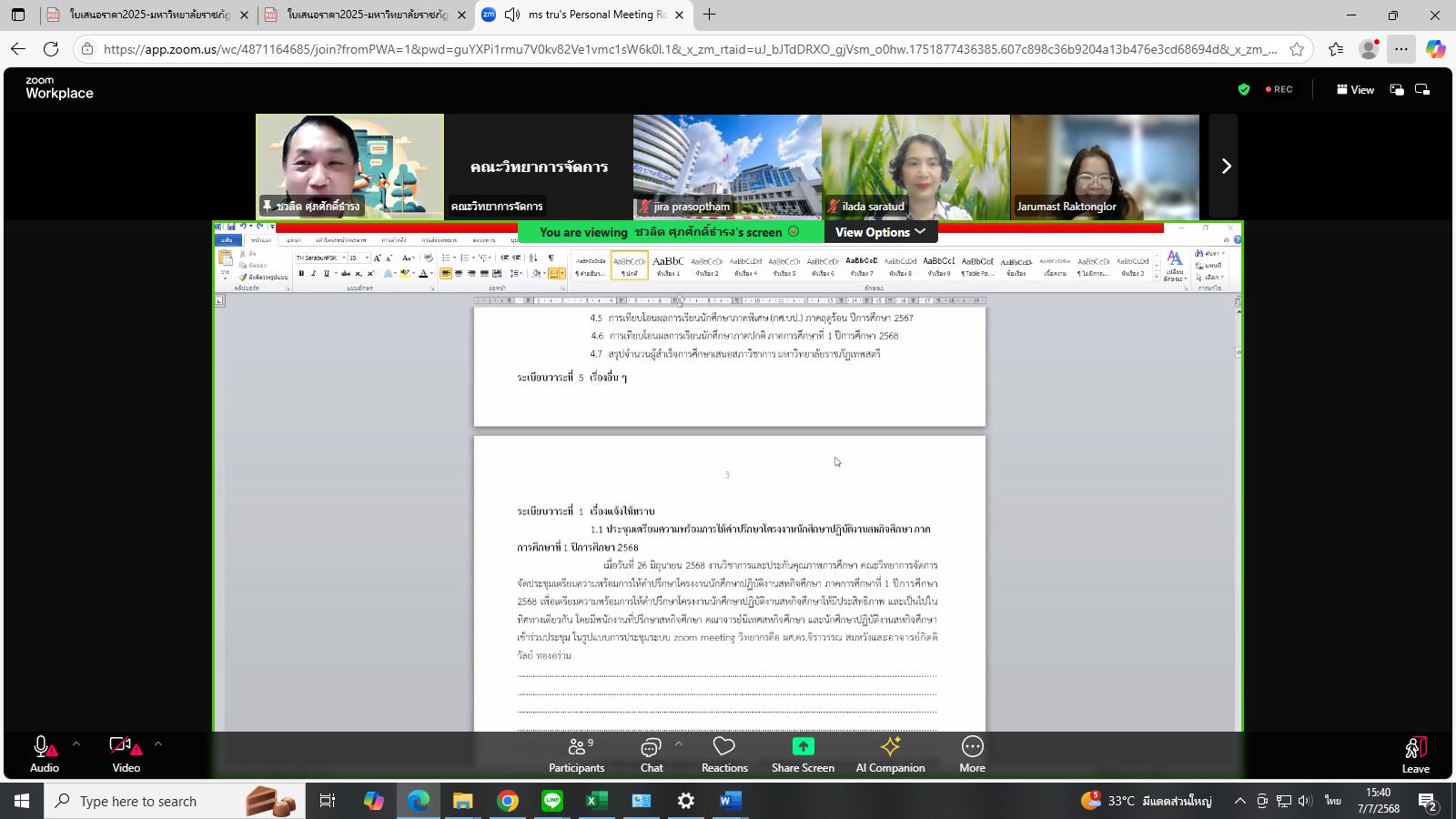Click the Justify icon in Word

pyautogui.click(x=484, y=273)
